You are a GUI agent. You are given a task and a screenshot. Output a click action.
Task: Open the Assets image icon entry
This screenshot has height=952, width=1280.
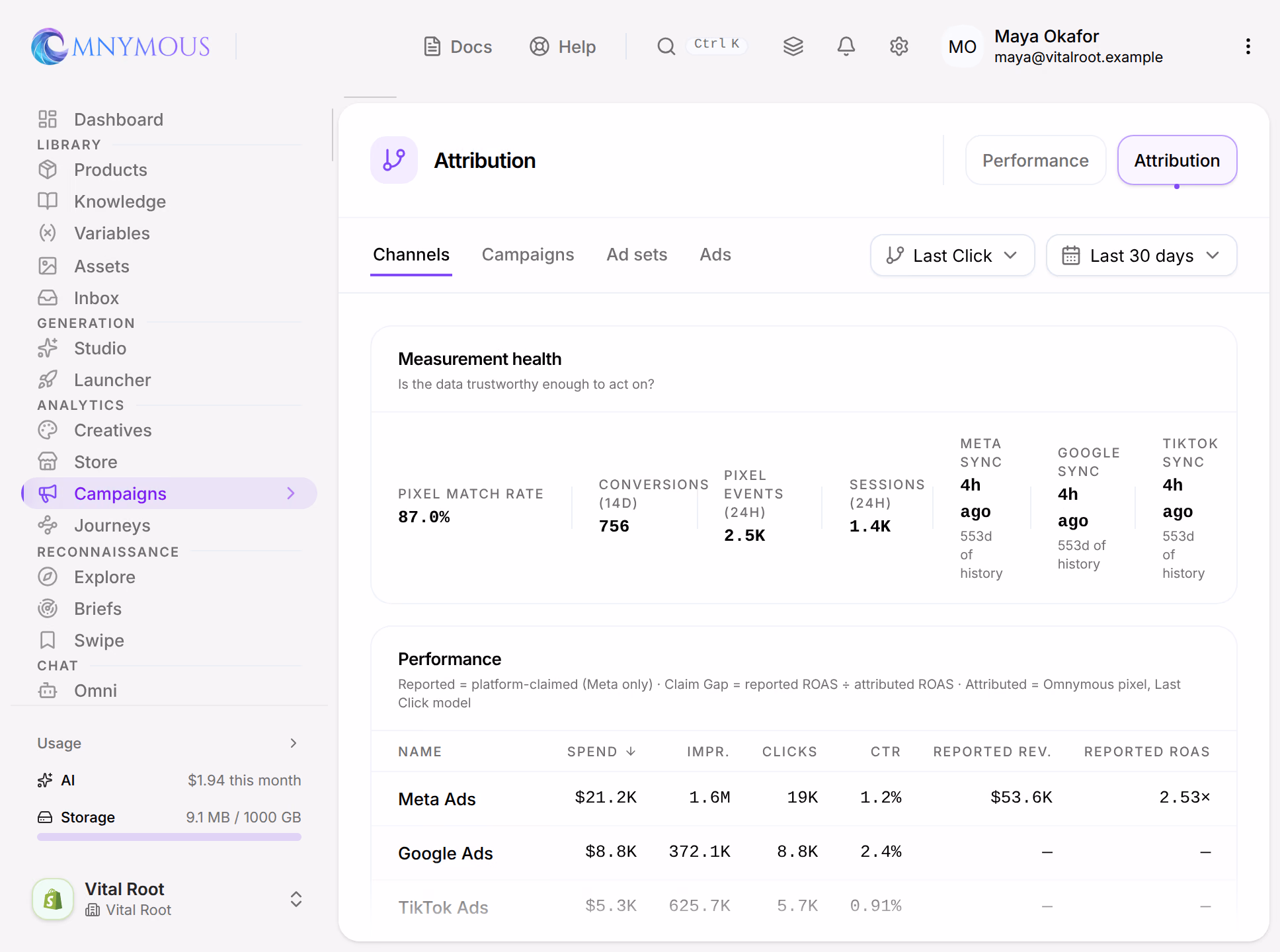click(48, 266)
